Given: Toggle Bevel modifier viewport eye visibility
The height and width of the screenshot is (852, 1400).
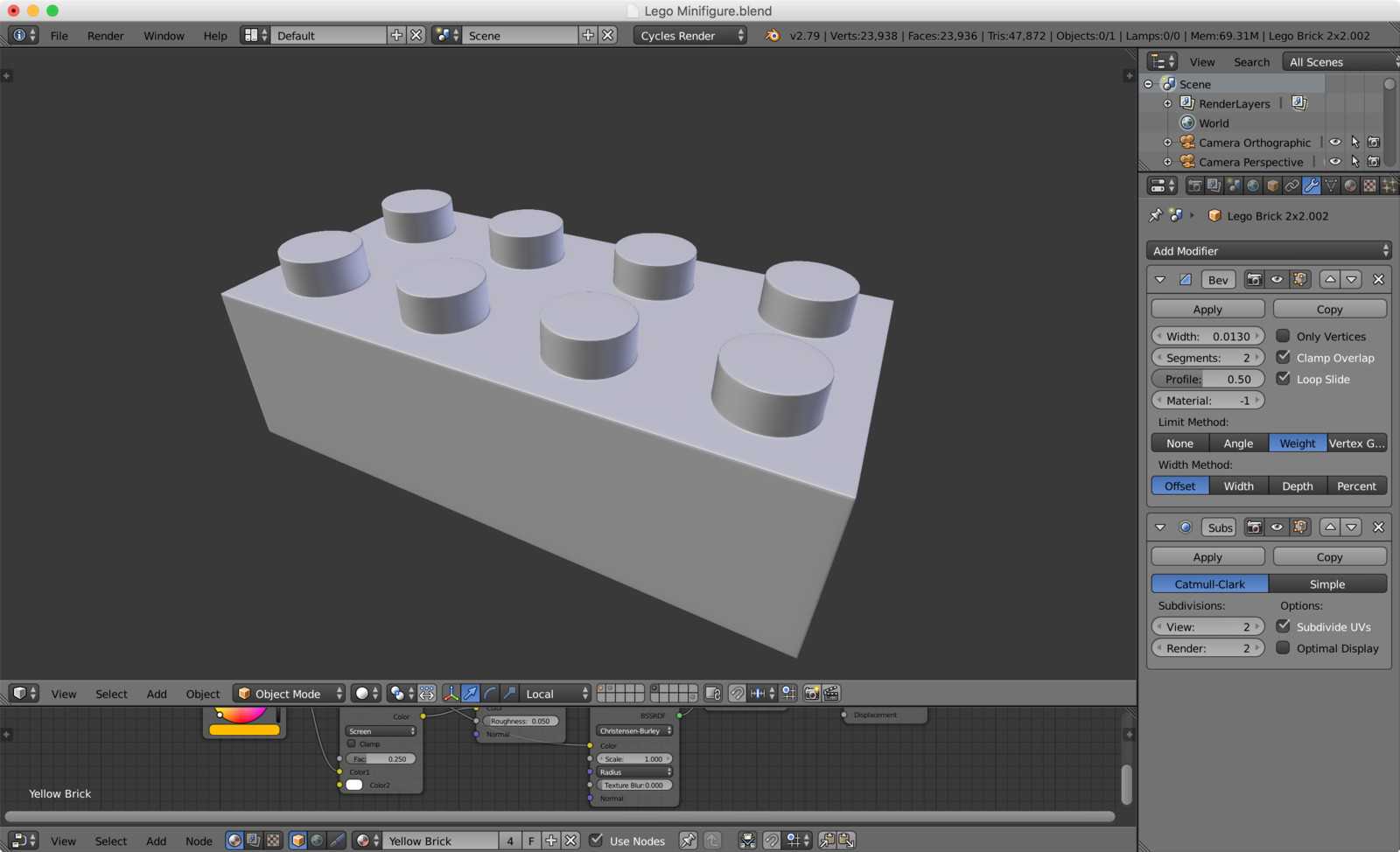Looking at the screenshot, I should [1277, 280].
